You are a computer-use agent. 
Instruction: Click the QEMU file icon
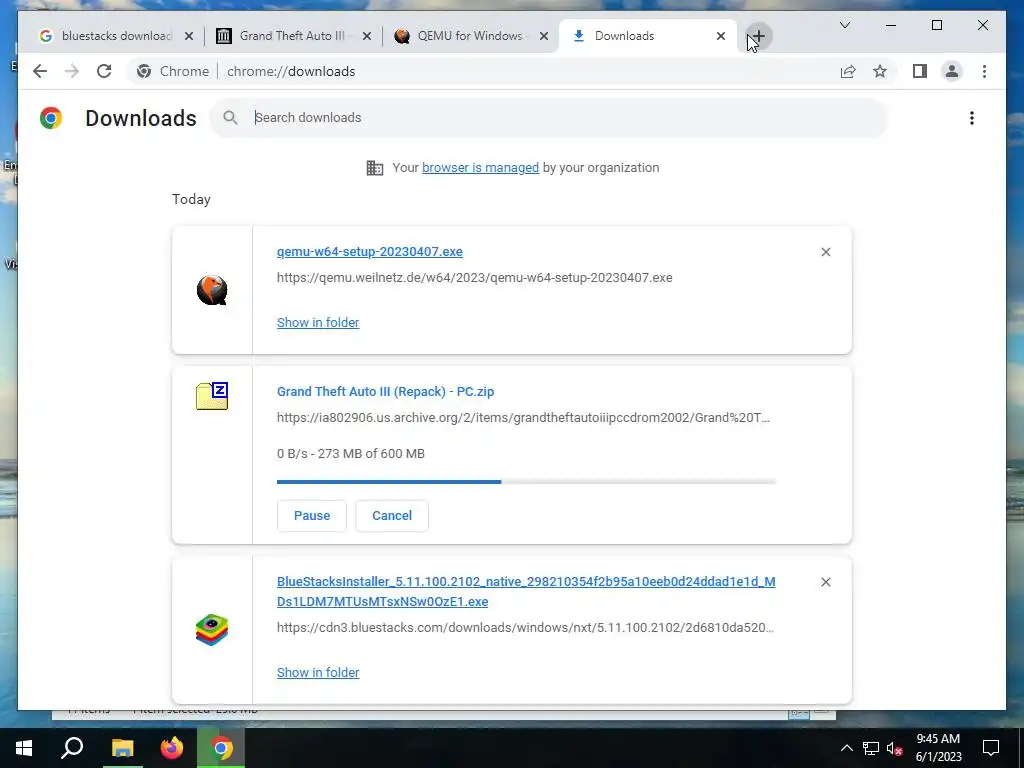tap(212, 290)
